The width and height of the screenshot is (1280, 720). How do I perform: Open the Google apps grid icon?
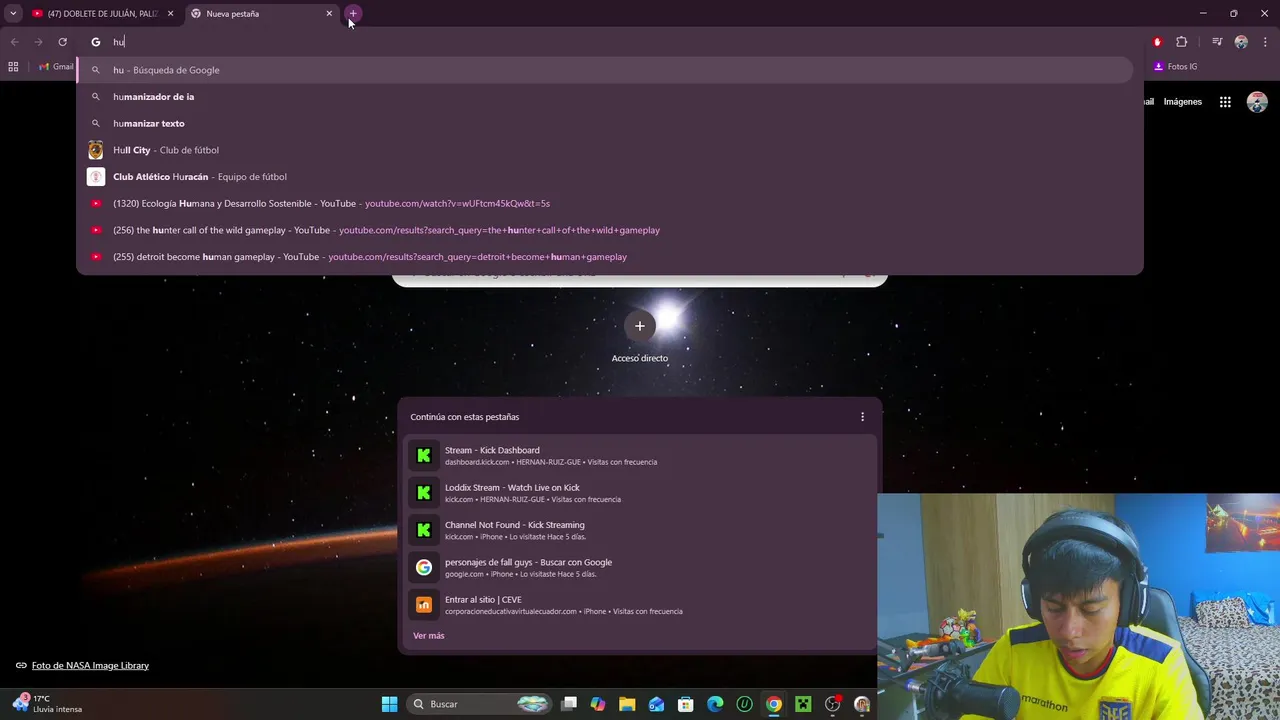coord(1225,102)
